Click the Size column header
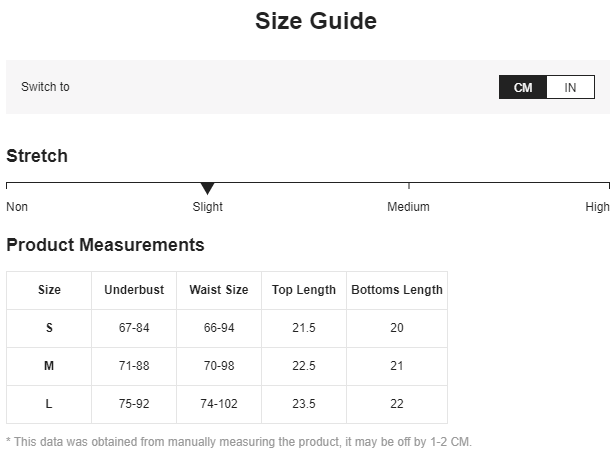The width and height of the screenshot is (613, 464). 49,290
